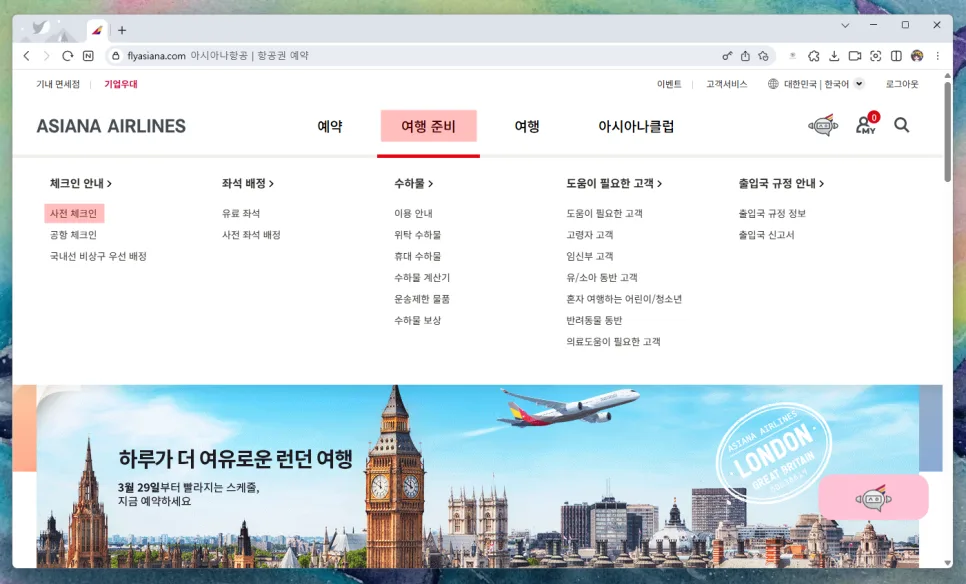
Task: Open the browser profile avatar
Action: coord(917,55)
